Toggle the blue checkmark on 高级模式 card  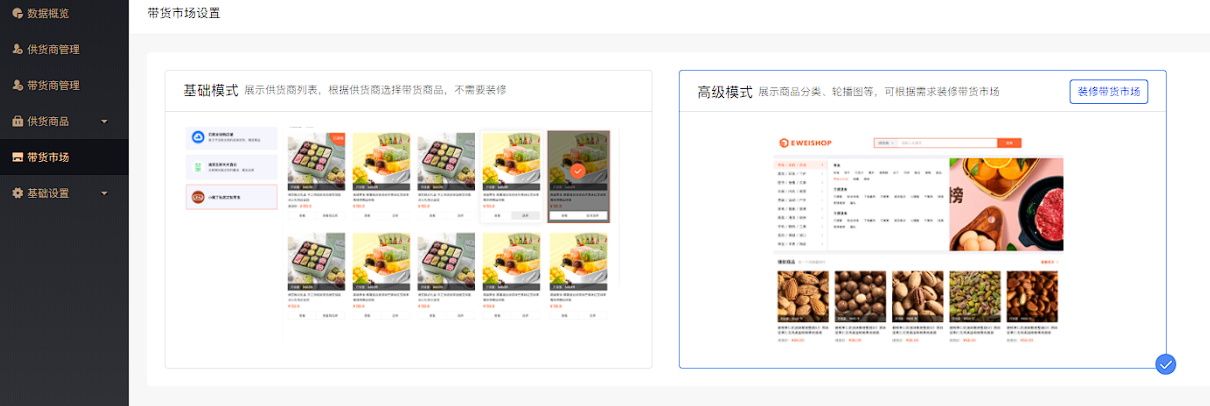tap(1165, 365)
